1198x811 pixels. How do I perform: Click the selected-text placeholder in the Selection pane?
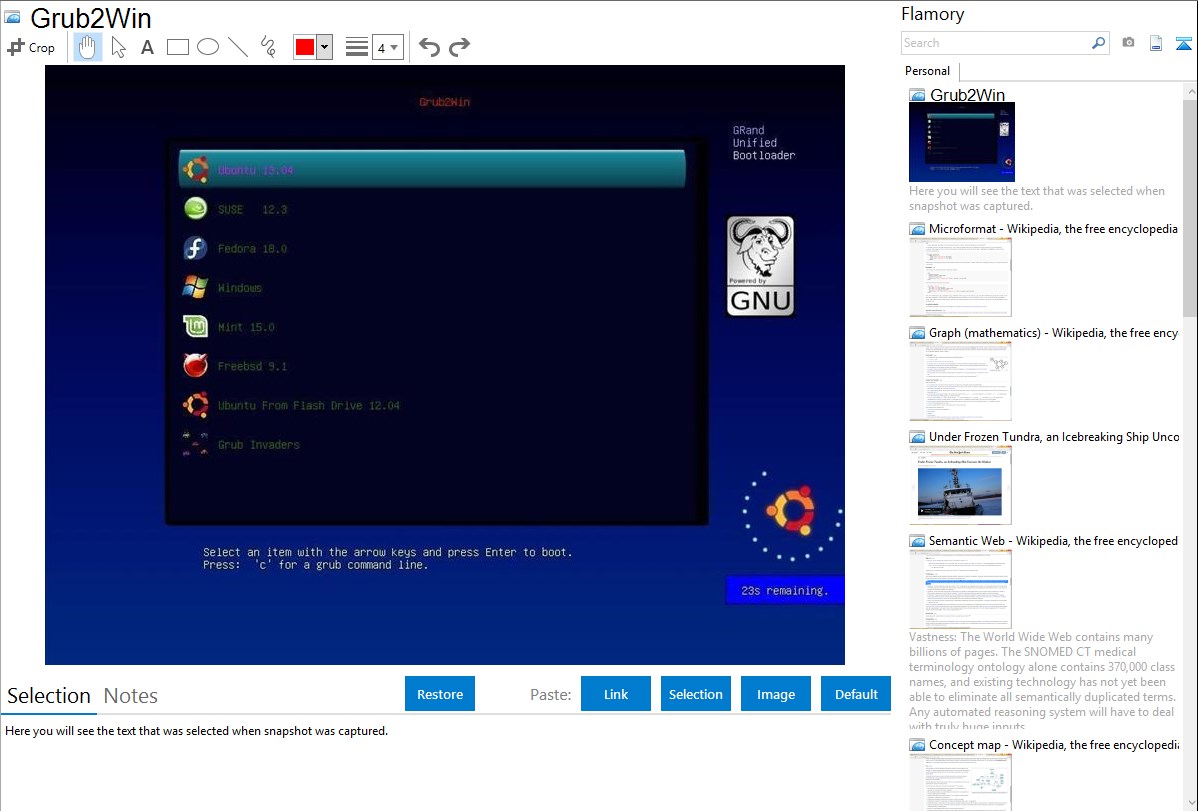[x=196, y=732]
